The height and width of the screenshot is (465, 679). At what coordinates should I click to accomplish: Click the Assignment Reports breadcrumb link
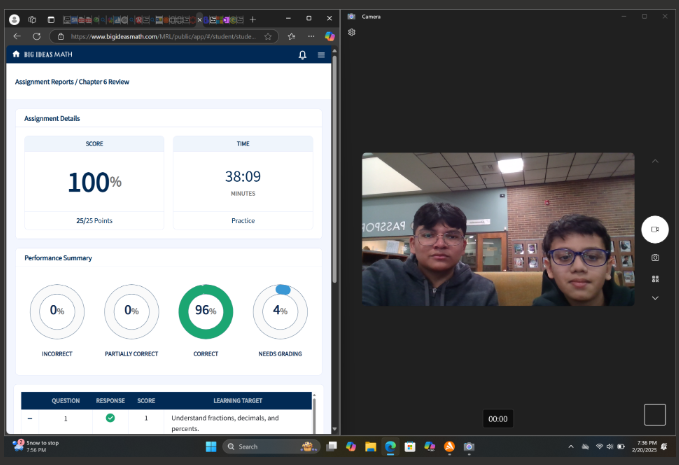click(44, 82)
